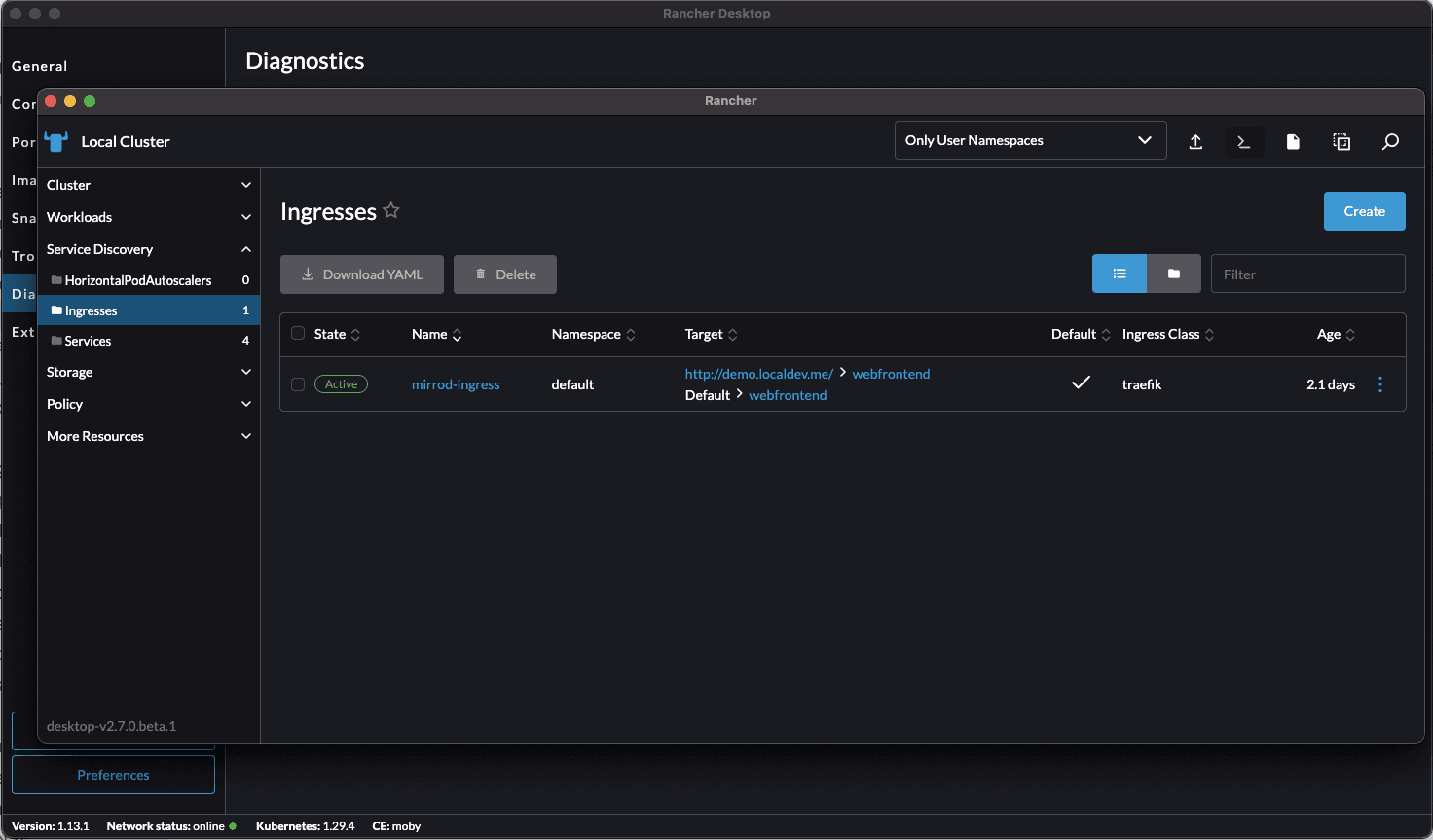The width and height of the screenshot is (1433, 840).
Task: Expand the Policy sidebar section
Action: point(149,404)
